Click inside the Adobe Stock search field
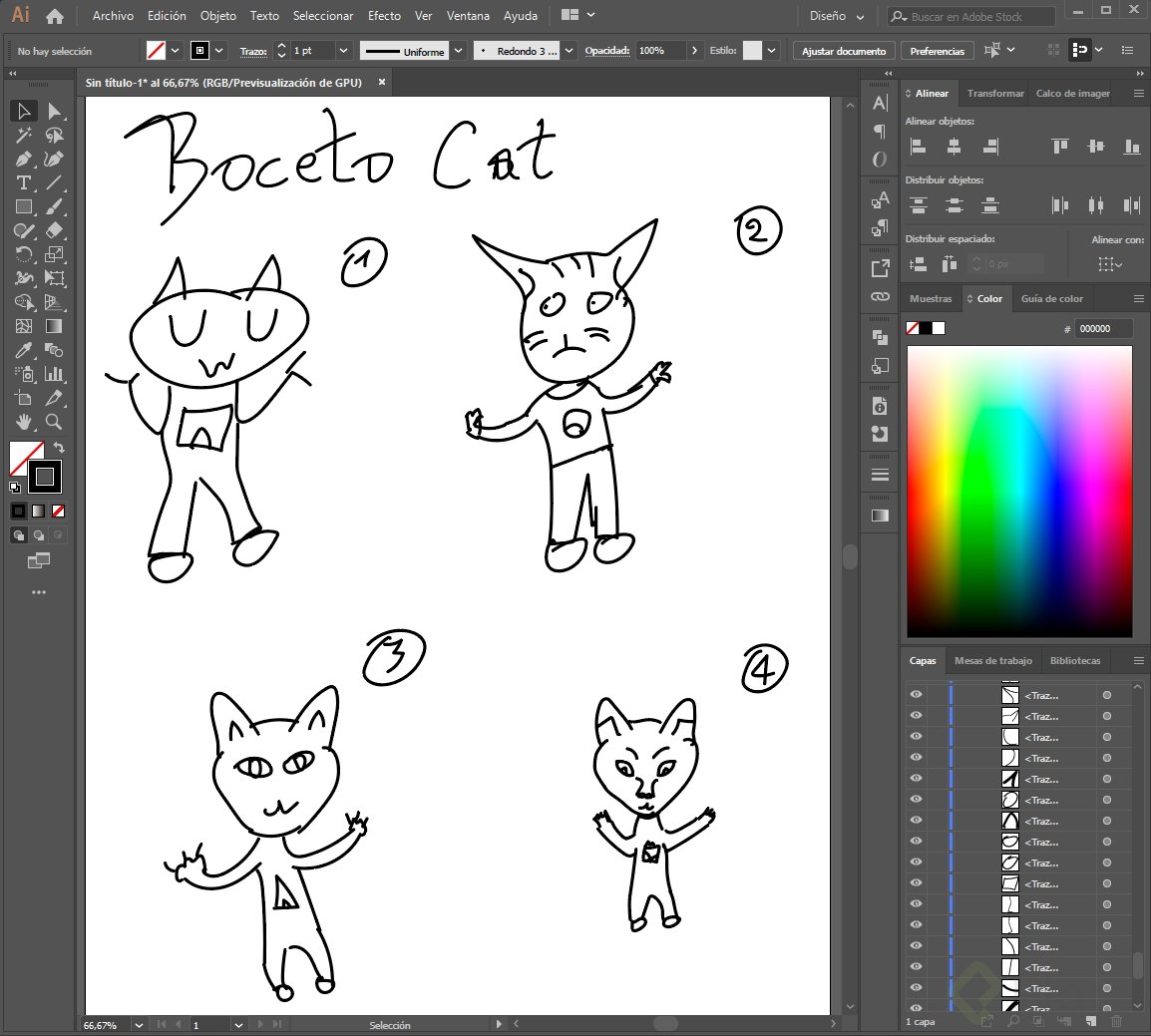The width and height of the screenshot is (1151, 1036). click(x=967, y=16)
